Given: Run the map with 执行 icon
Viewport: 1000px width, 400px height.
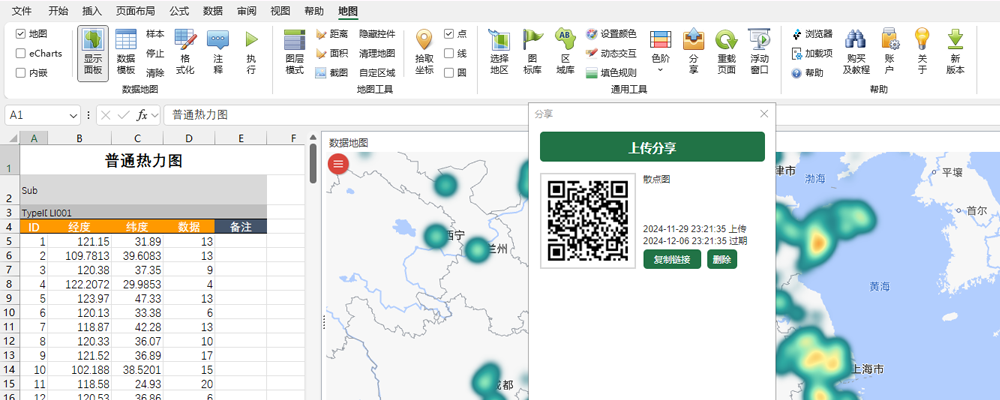Looking at the screenshot, I should (x=251, y=52).
